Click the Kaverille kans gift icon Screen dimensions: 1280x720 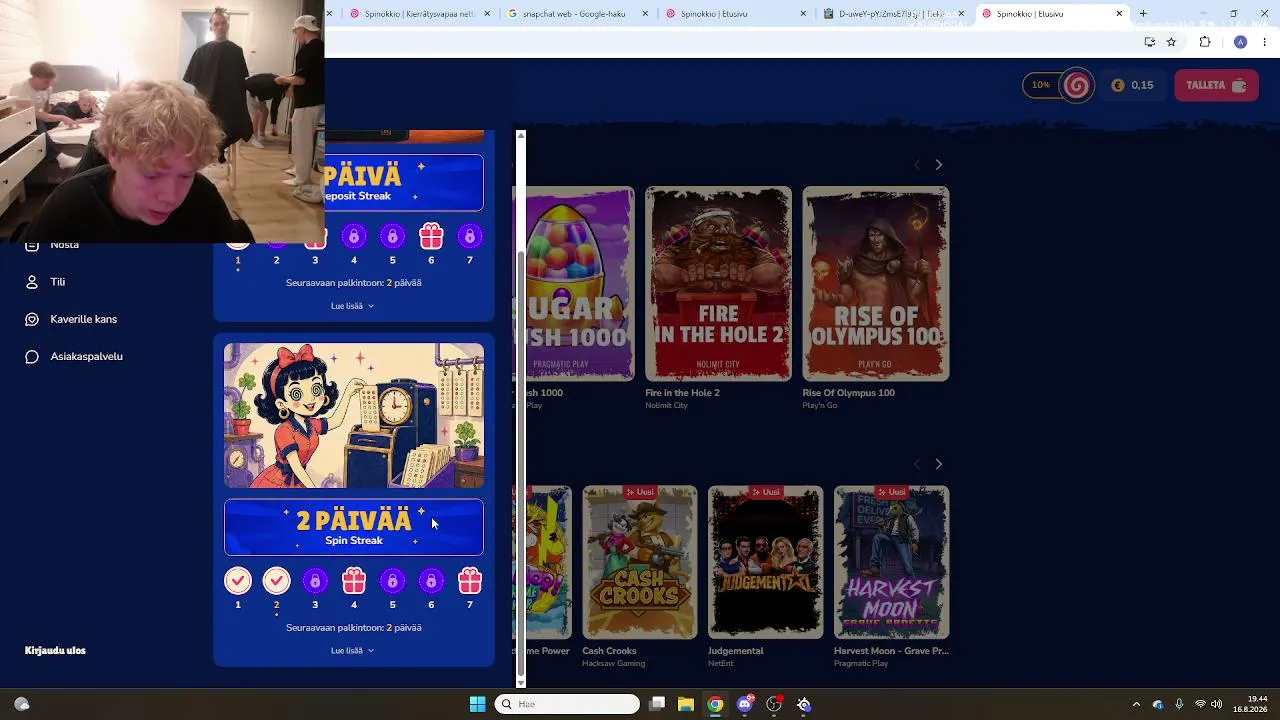(x=32, y=319)
